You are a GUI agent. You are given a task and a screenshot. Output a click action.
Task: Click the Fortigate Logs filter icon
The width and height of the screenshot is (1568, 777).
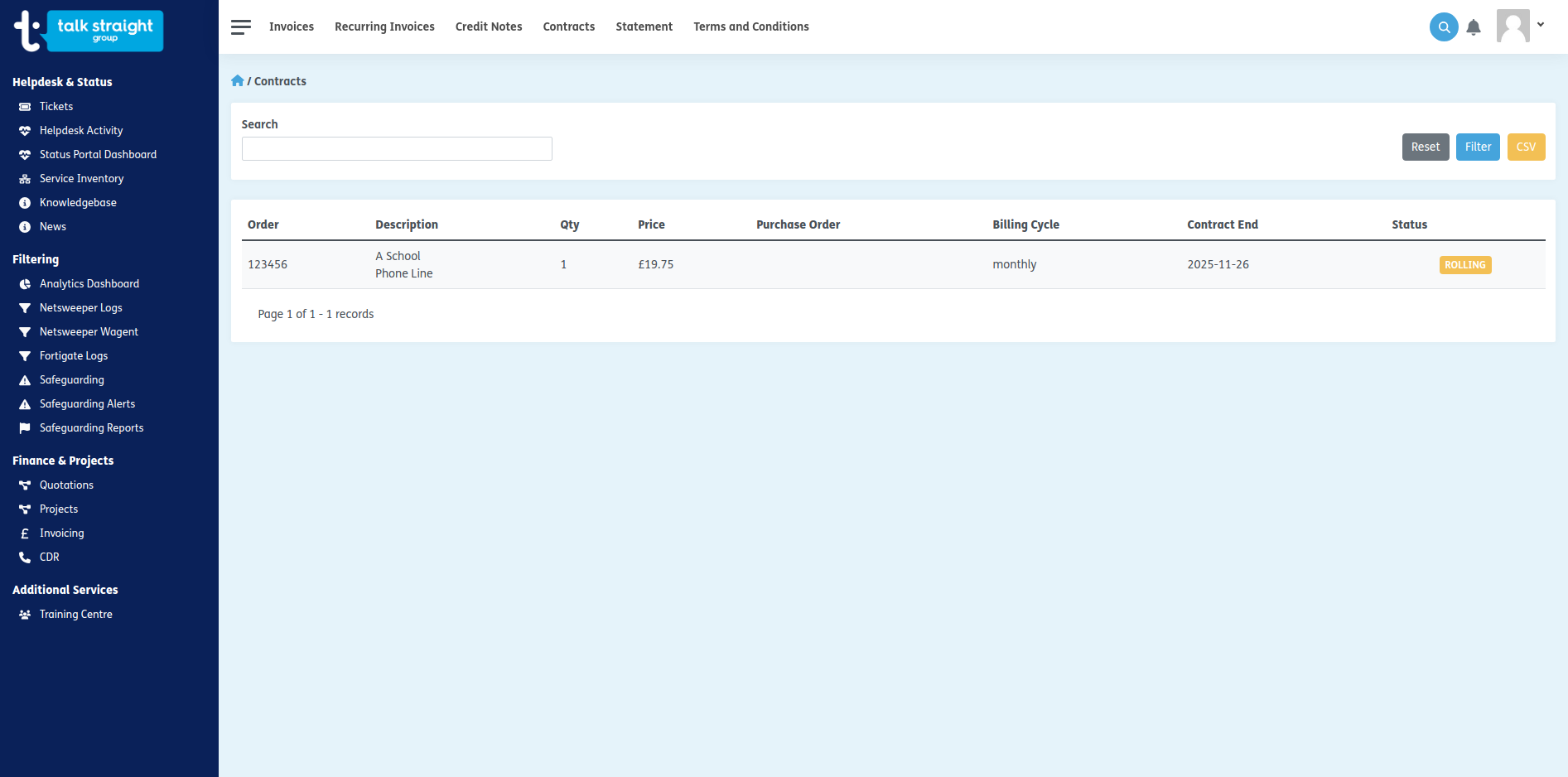25,356
